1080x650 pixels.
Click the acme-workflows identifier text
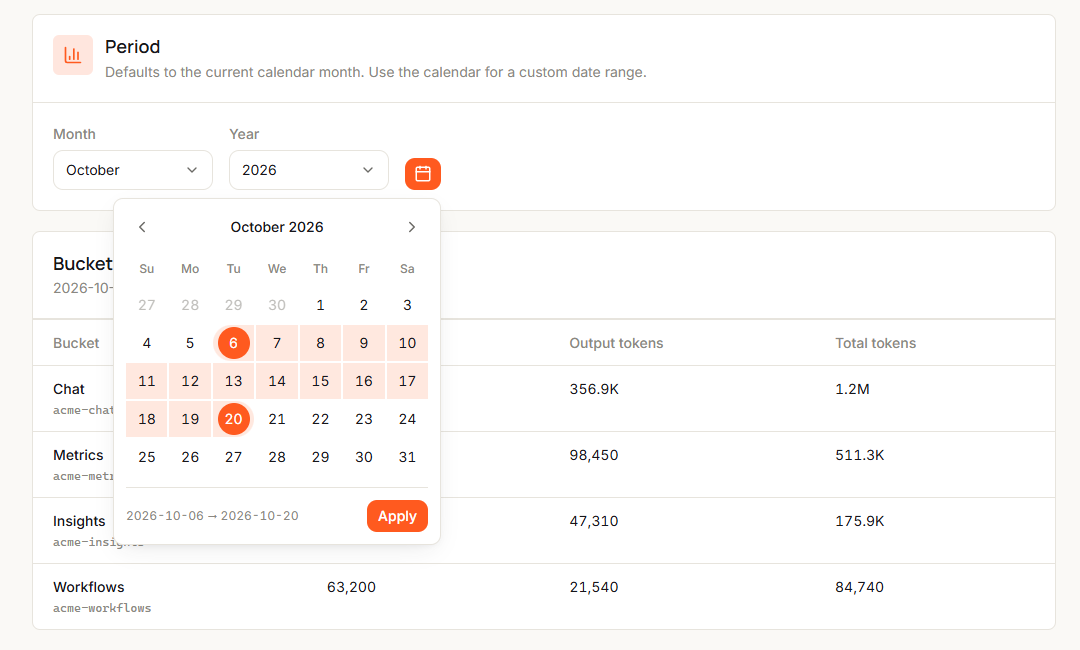tap(102, 608)
